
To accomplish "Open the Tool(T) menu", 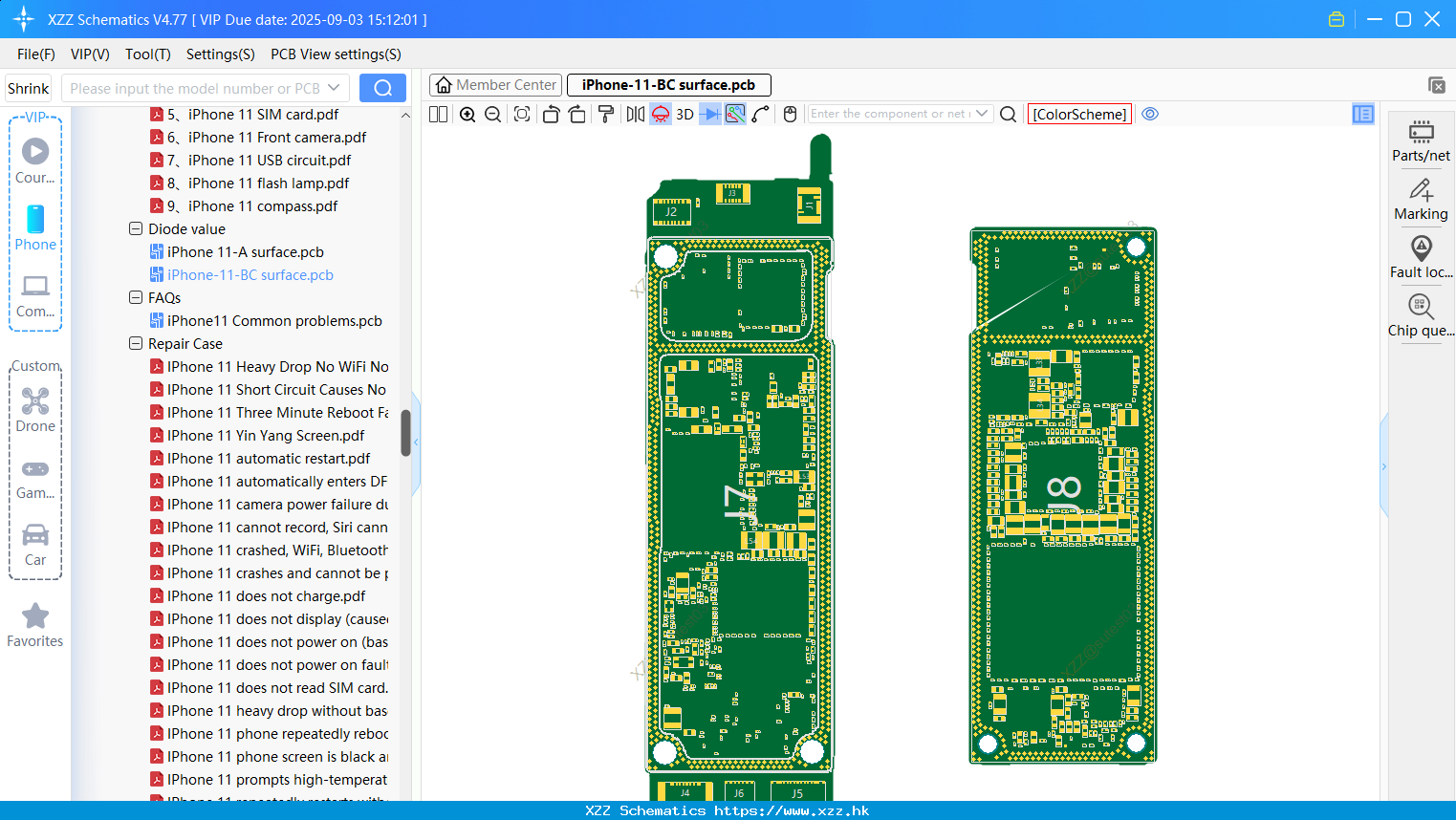I will tap(148, 54).
